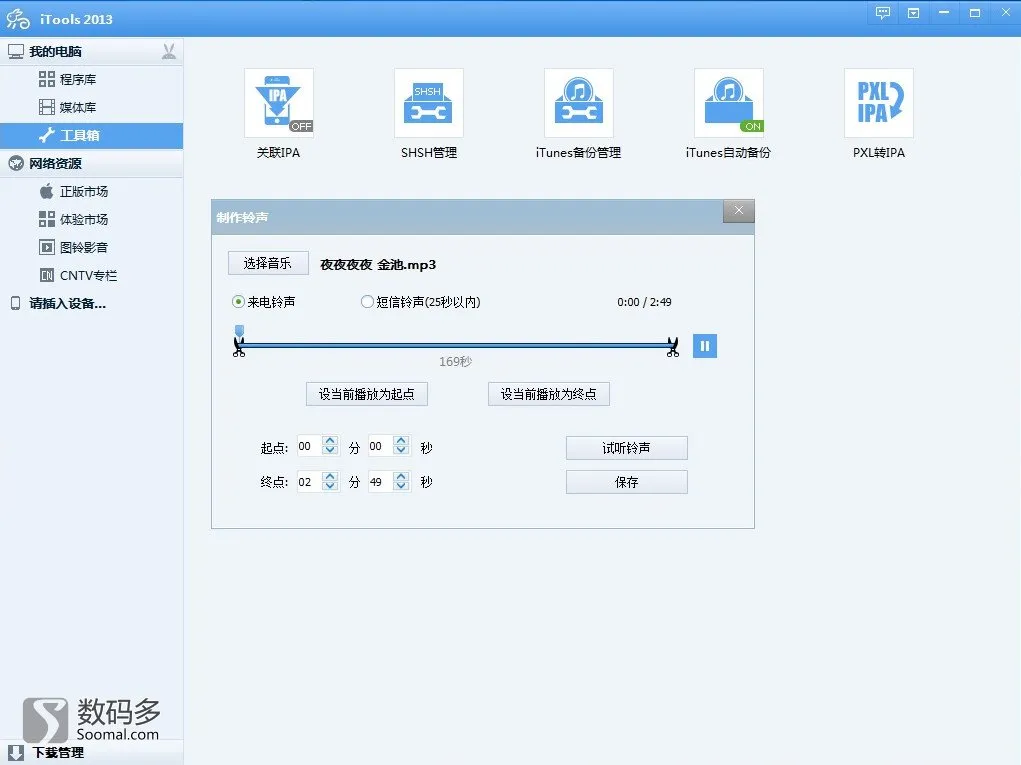Click 设当前播放为起点 button
This screenshot has width=1021, height=765.
[x=367, y=394]
